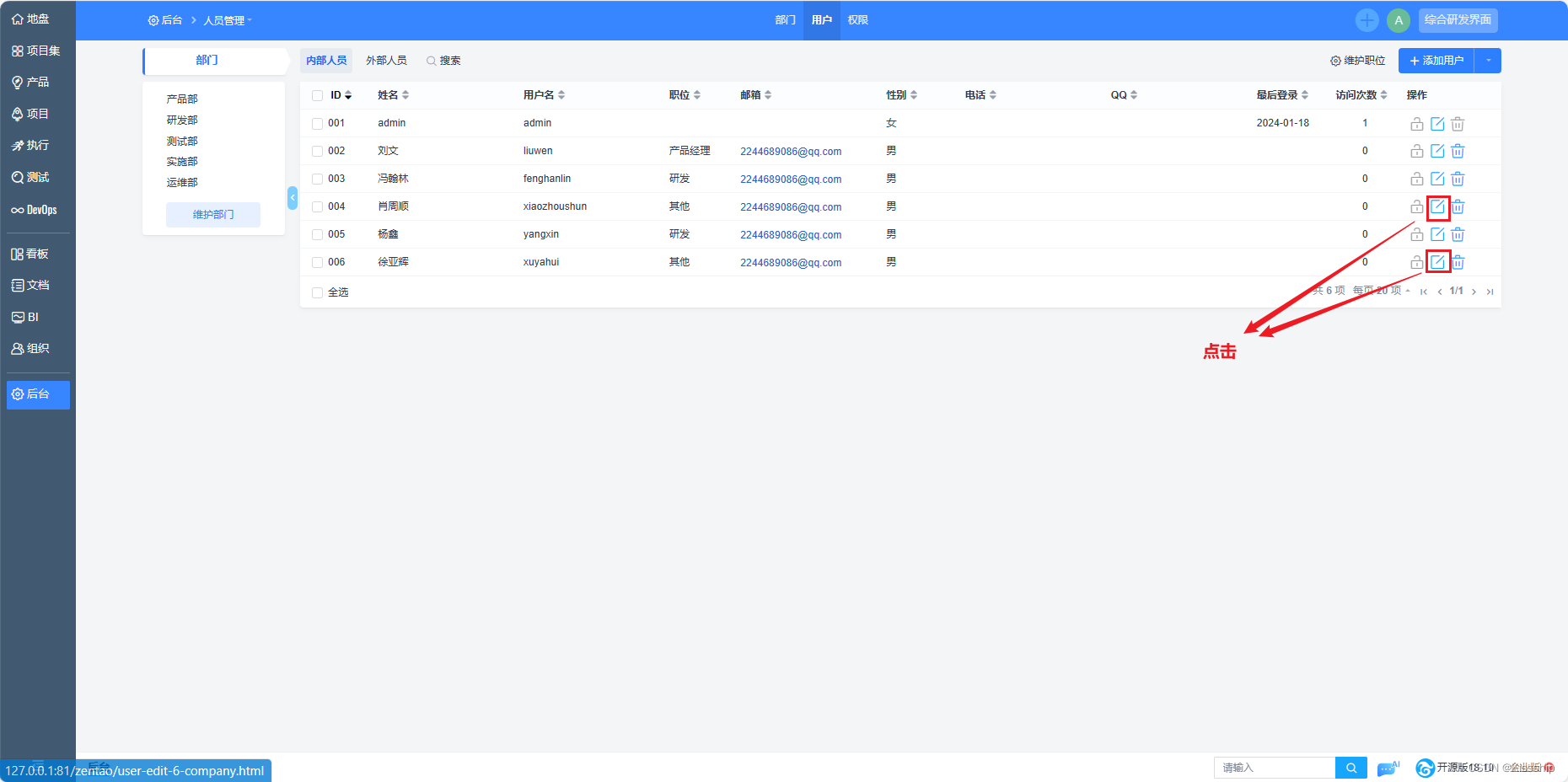The height and width of the screenshot is (782, 1568).
Task: Check the row 001 checkbox
Action: click(318, 123)
